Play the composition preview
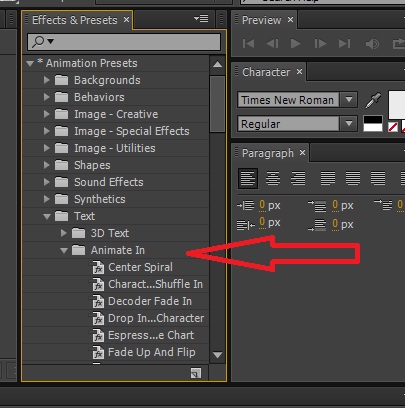This screenshot has height=408, width=405. click(x=296, y=44)
